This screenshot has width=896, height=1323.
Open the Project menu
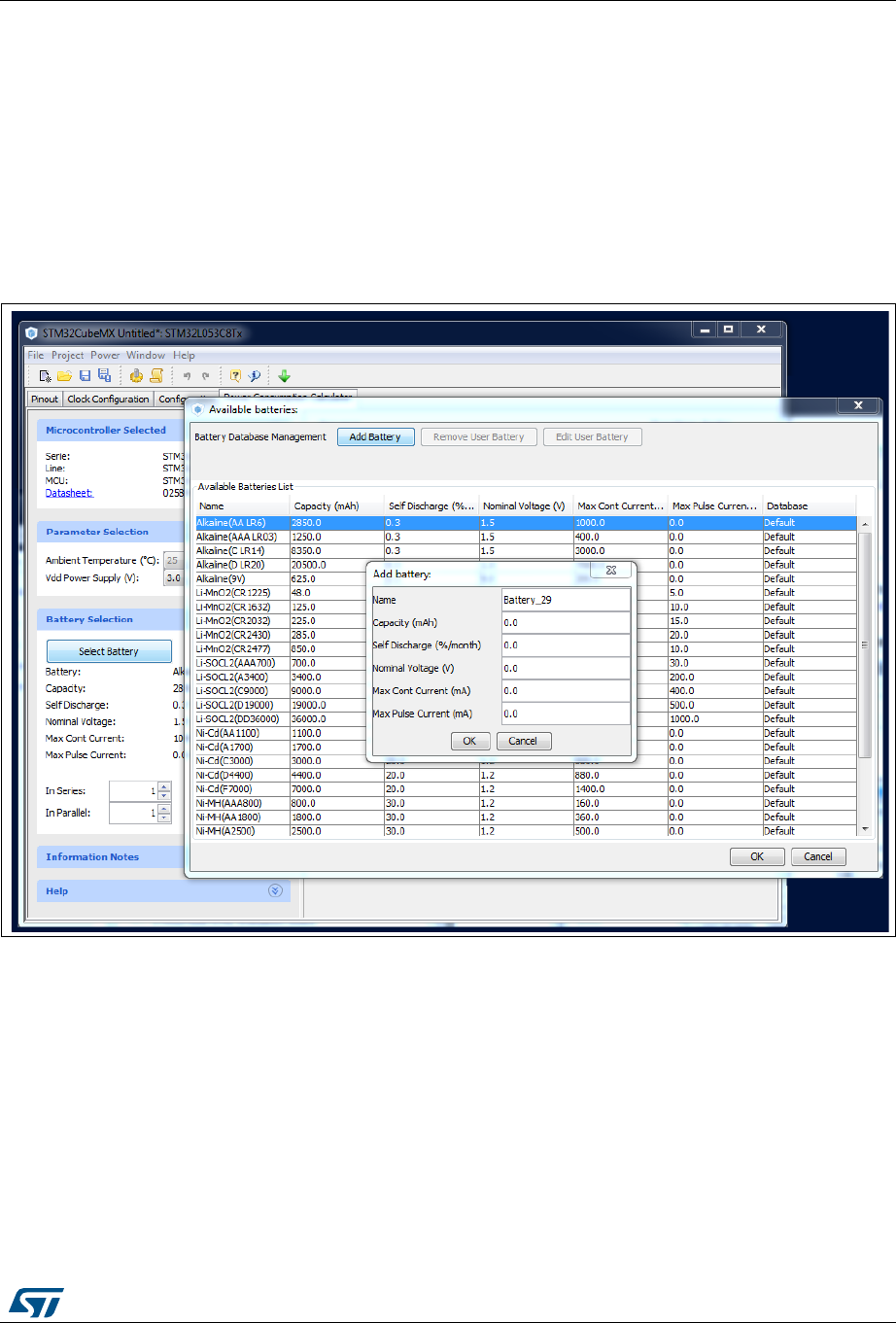click(x=68, y=356)
